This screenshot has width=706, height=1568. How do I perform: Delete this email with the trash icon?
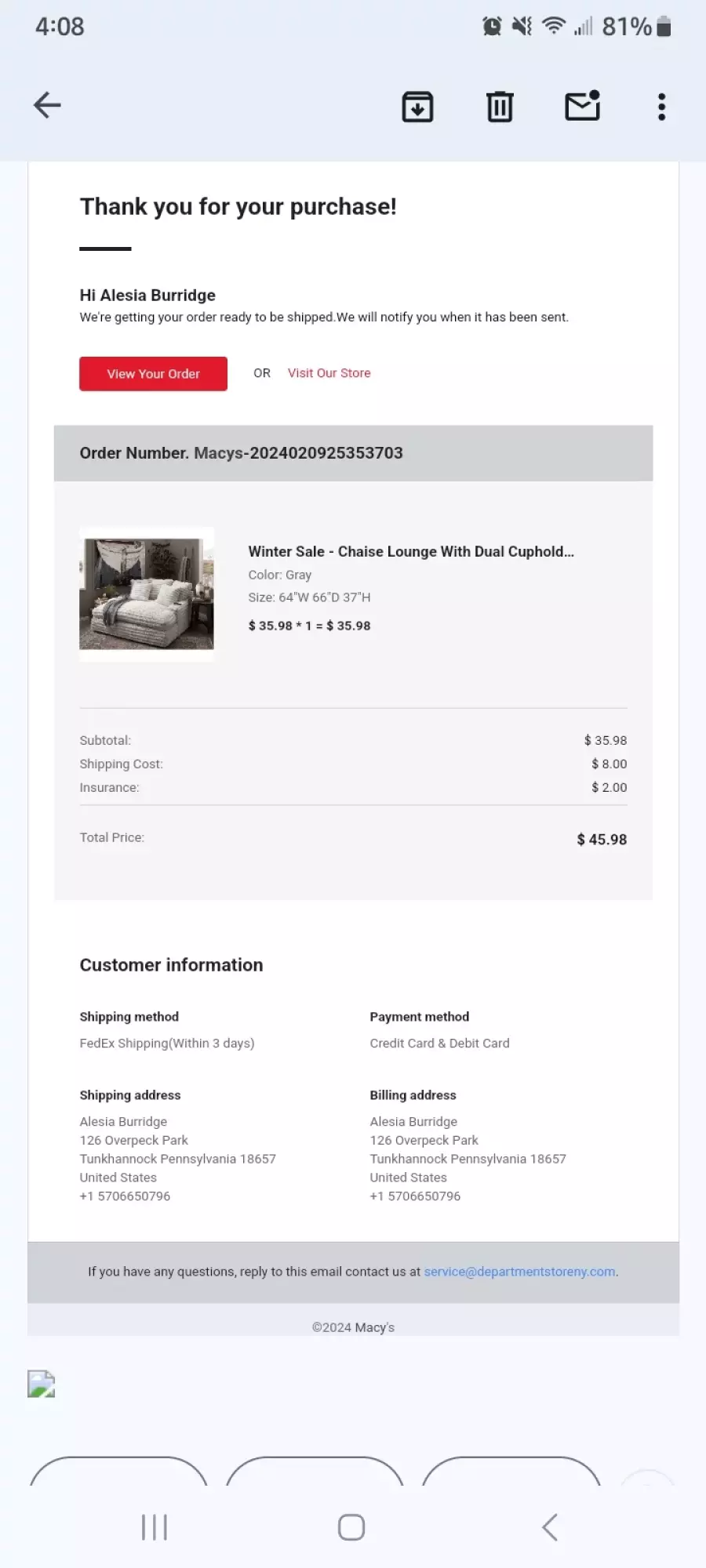click(x=500, y=107)
